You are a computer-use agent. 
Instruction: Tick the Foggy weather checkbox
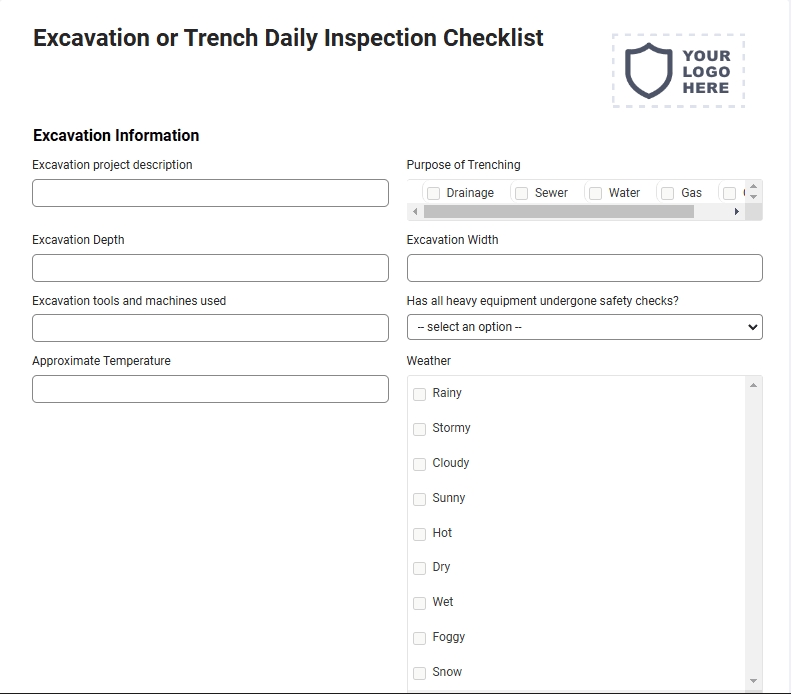419,638
